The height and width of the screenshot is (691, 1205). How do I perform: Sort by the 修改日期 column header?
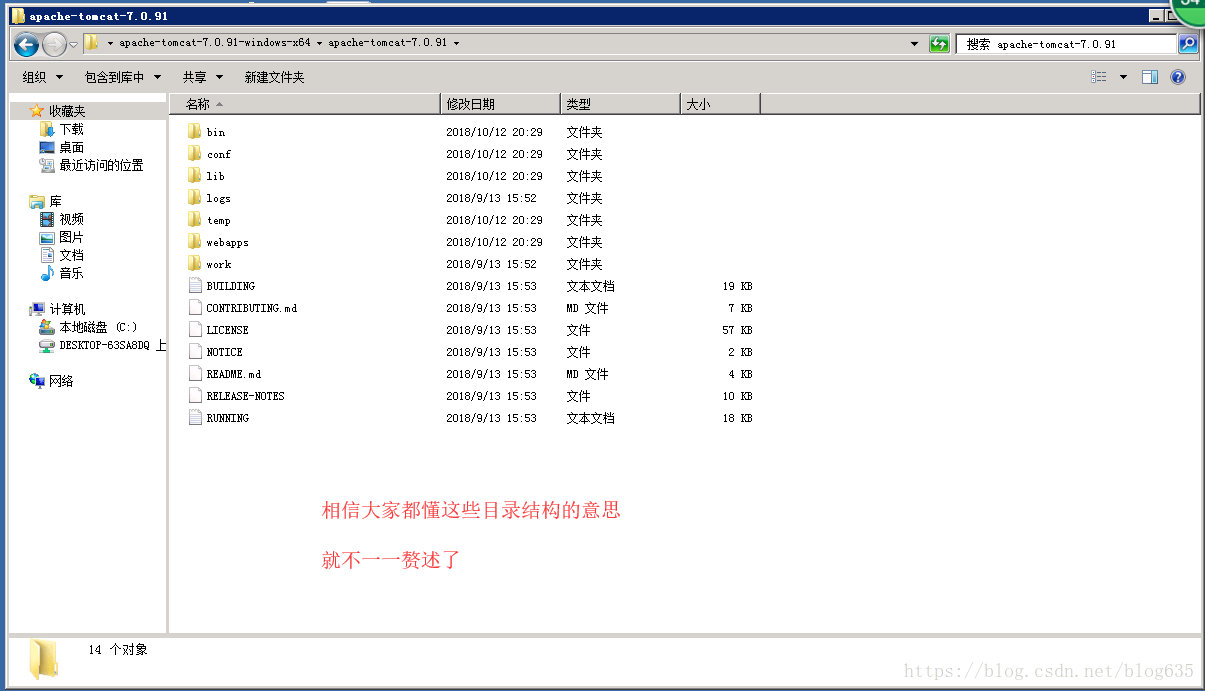[x=500, y=104]
